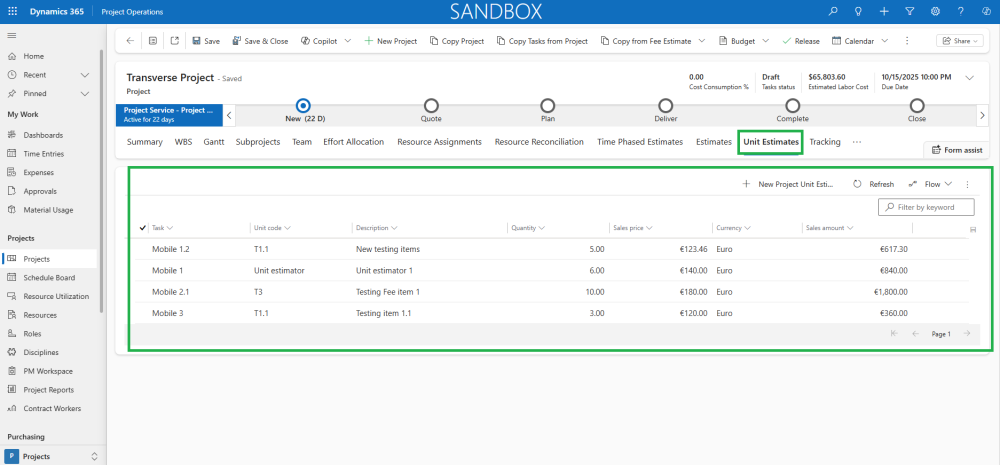Click Save & Close
1000x465 pixels.
pos(260,41)
